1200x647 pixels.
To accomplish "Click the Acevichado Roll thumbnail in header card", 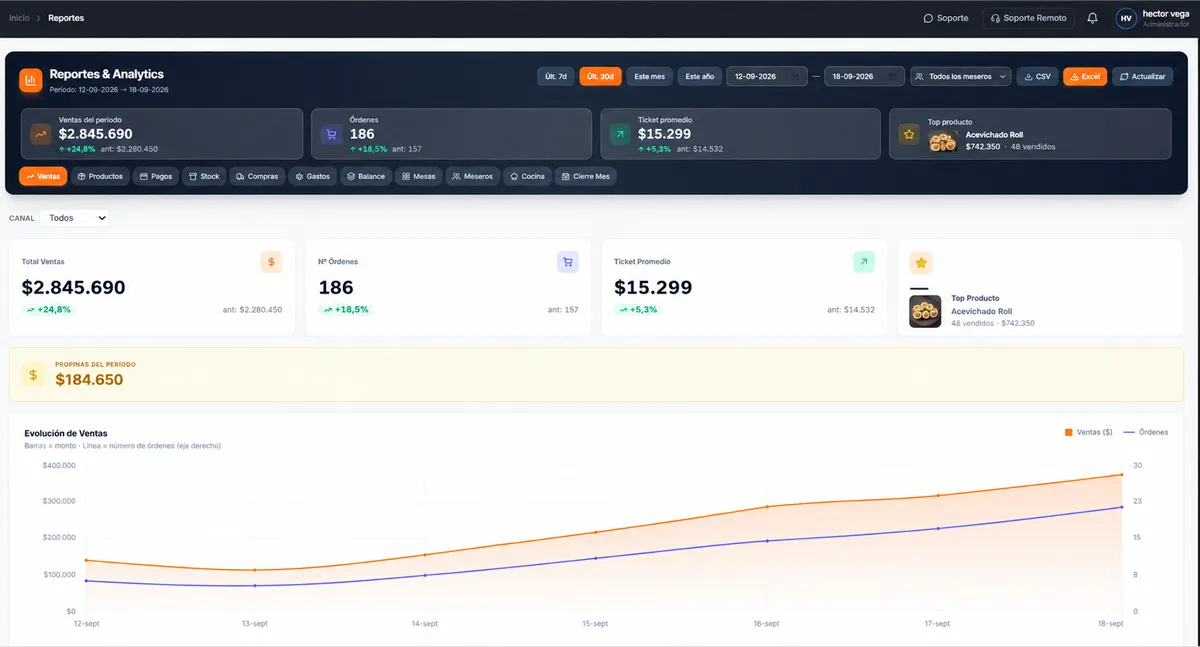I will click(944, 141).
